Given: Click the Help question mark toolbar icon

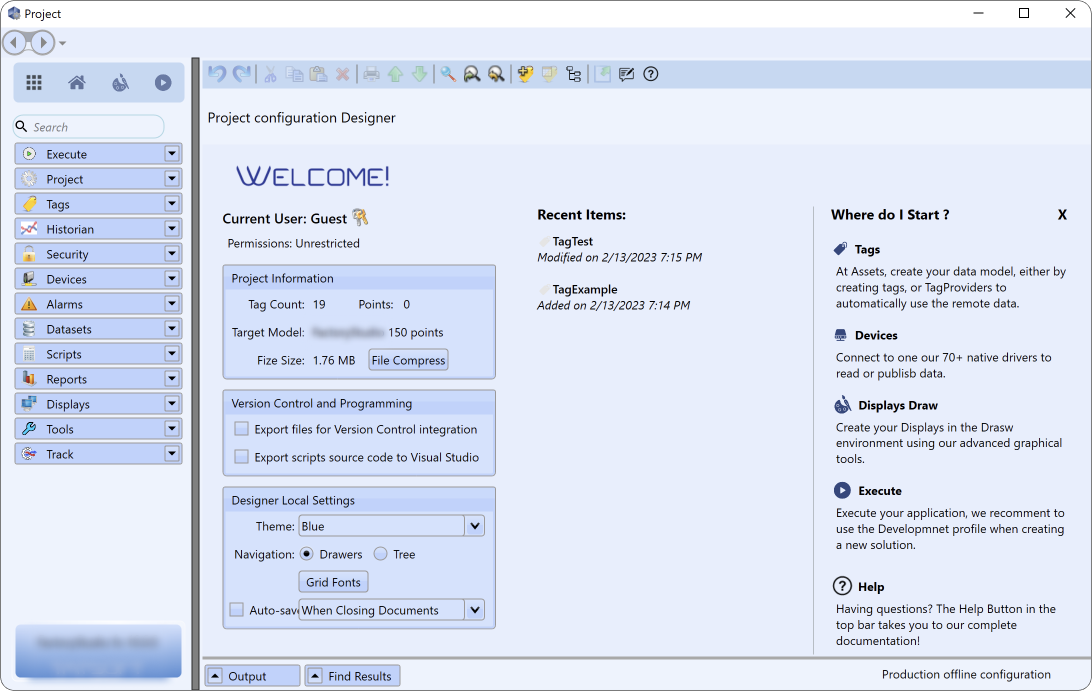Looking at the screenshot, I should (x=651, y=74).
